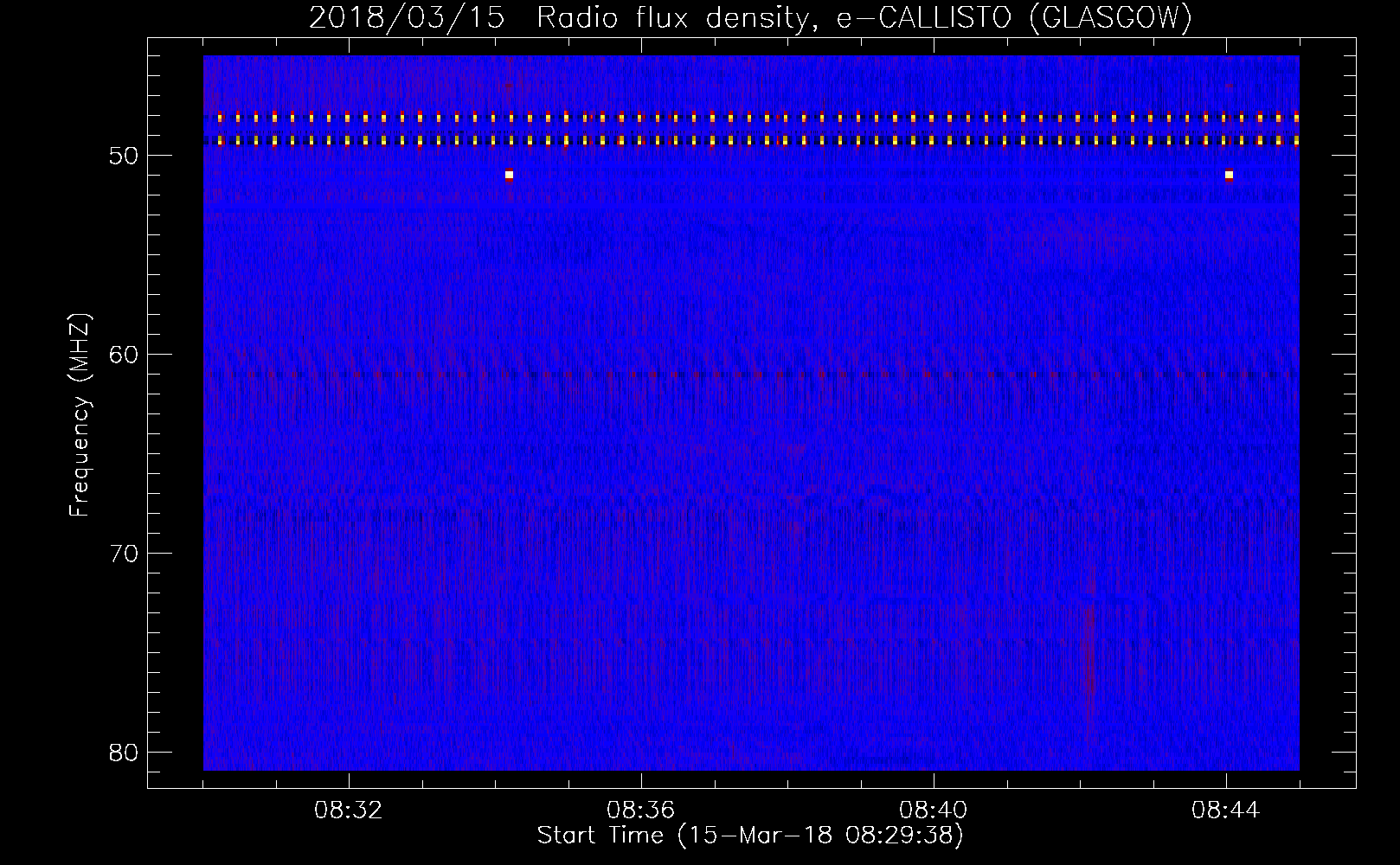Click the 70 frequency tick label
Viewport: 1400px width, 865px height.
pos(124,553)
